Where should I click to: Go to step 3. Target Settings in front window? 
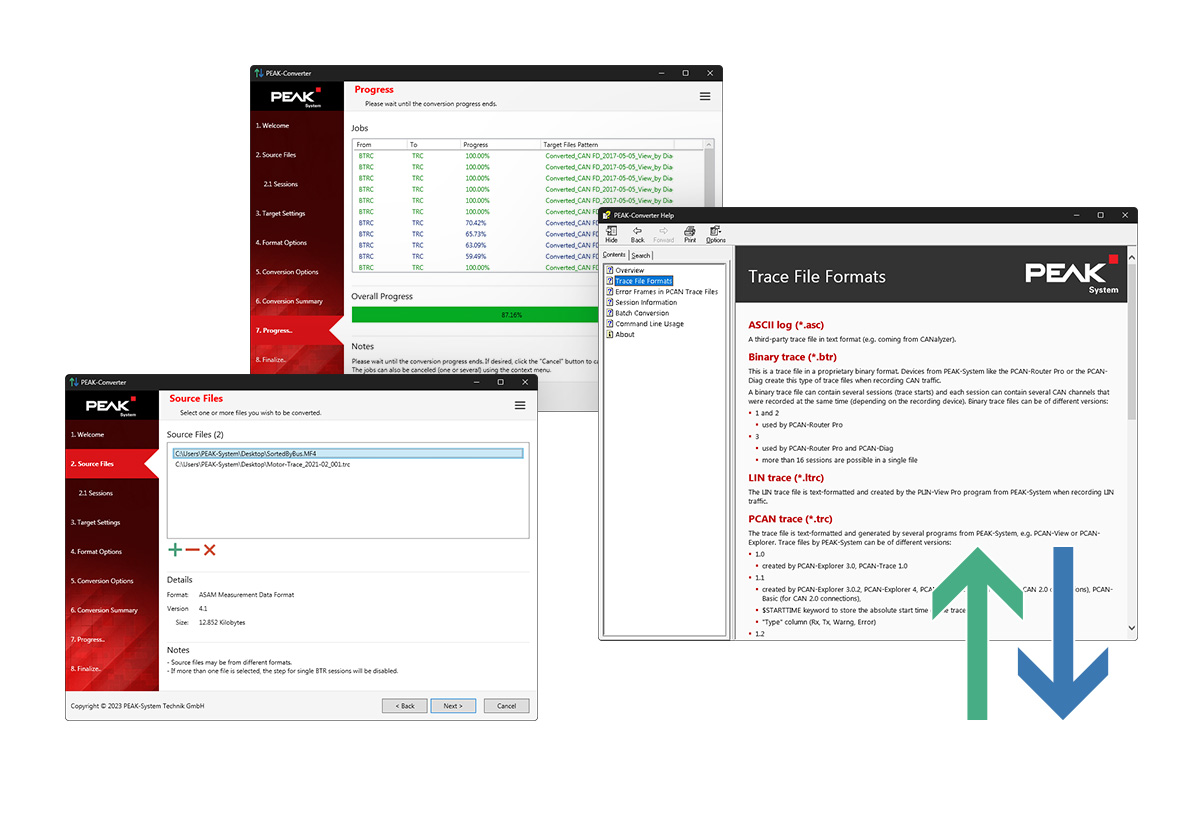95,522
